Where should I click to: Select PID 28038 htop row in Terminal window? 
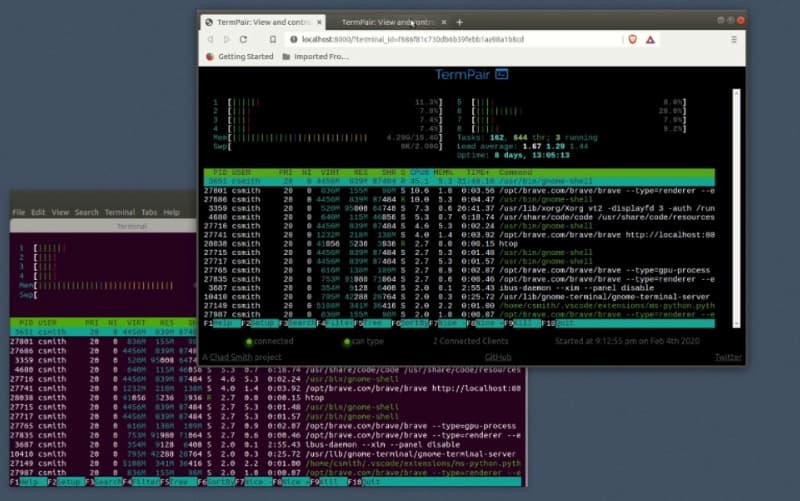pyautogui.click(x=265, y=398)
